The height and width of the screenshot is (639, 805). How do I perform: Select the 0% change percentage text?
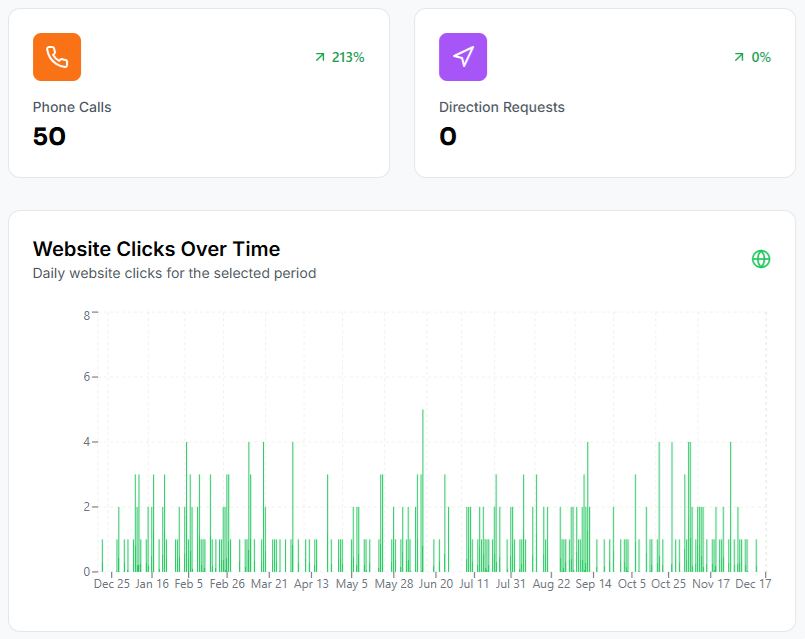click(x=761, y=58)
